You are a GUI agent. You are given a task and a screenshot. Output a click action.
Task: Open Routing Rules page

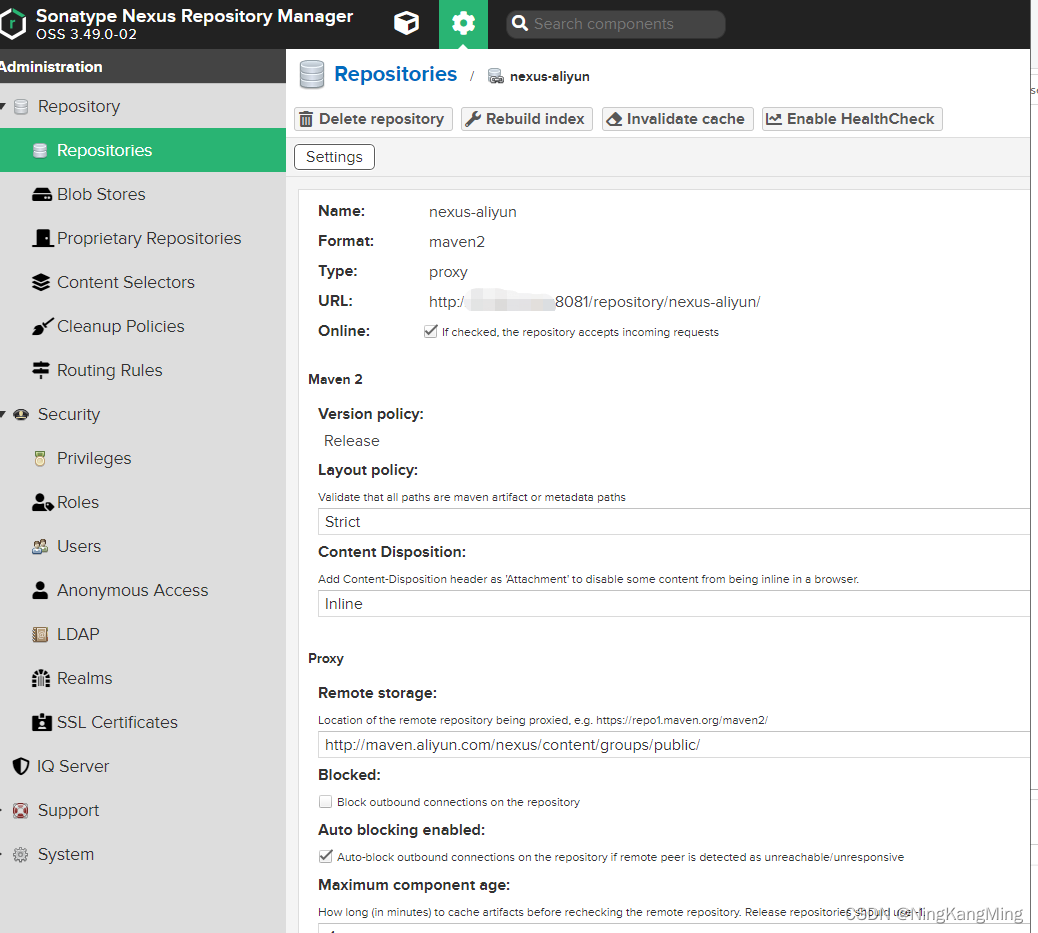(x=109, y=370)
